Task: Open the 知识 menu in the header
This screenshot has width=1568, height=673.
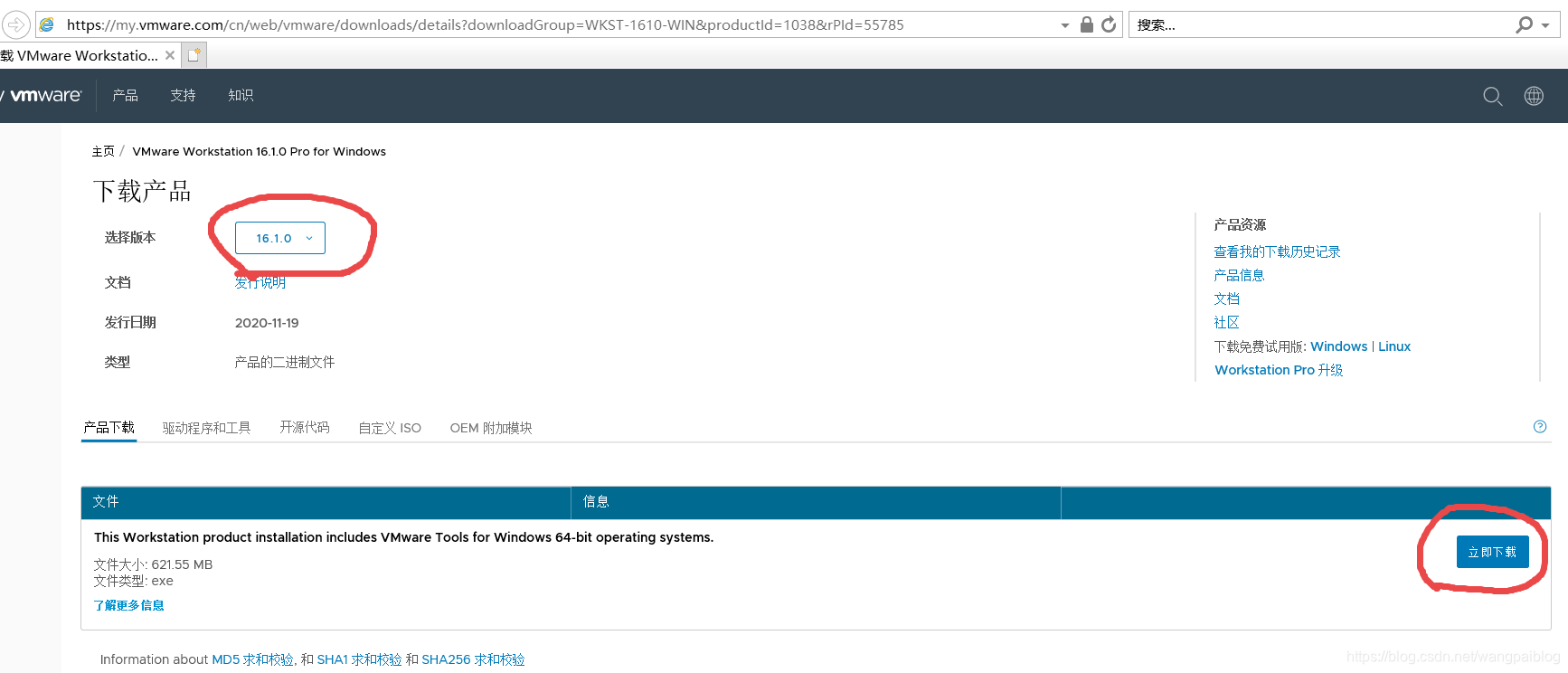Action: click(x=241, y=95)
